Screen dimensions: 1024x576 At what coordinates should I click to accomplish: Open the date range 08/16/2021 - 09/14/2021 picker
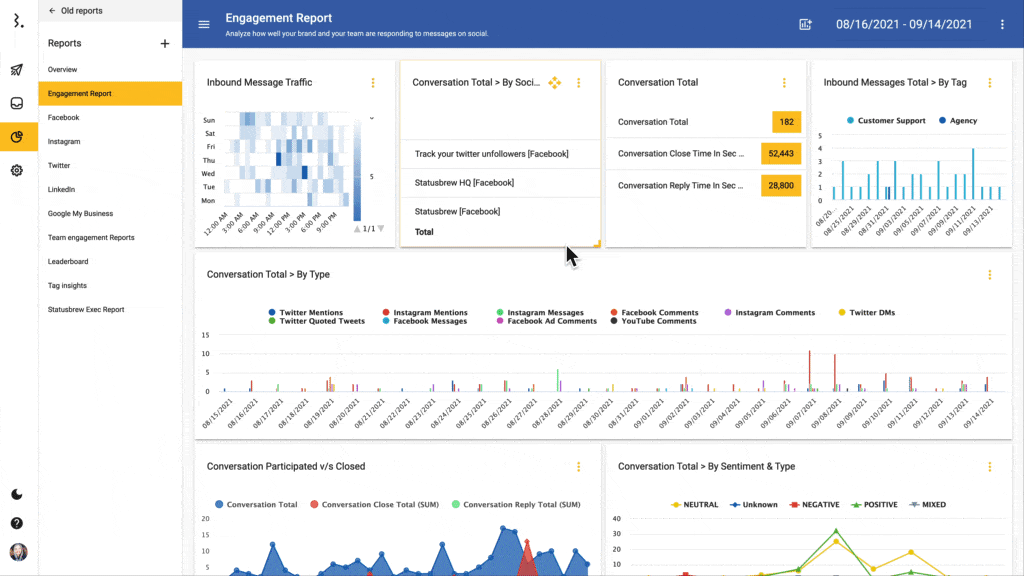click(x=903, y=24)
